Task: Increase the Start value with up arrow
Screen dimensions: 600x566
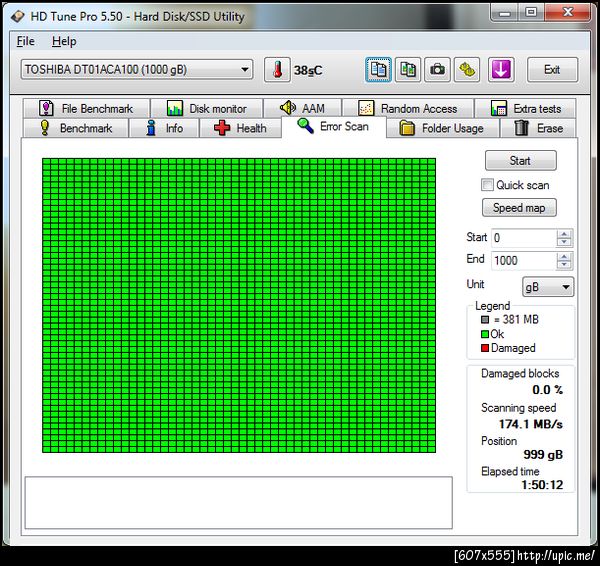Action: click(564, 233)
